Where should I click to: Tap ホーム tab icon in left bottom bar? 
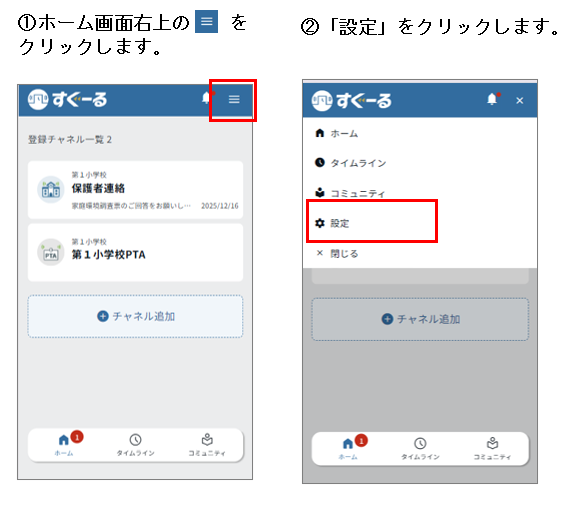click(x=64, y=440)
